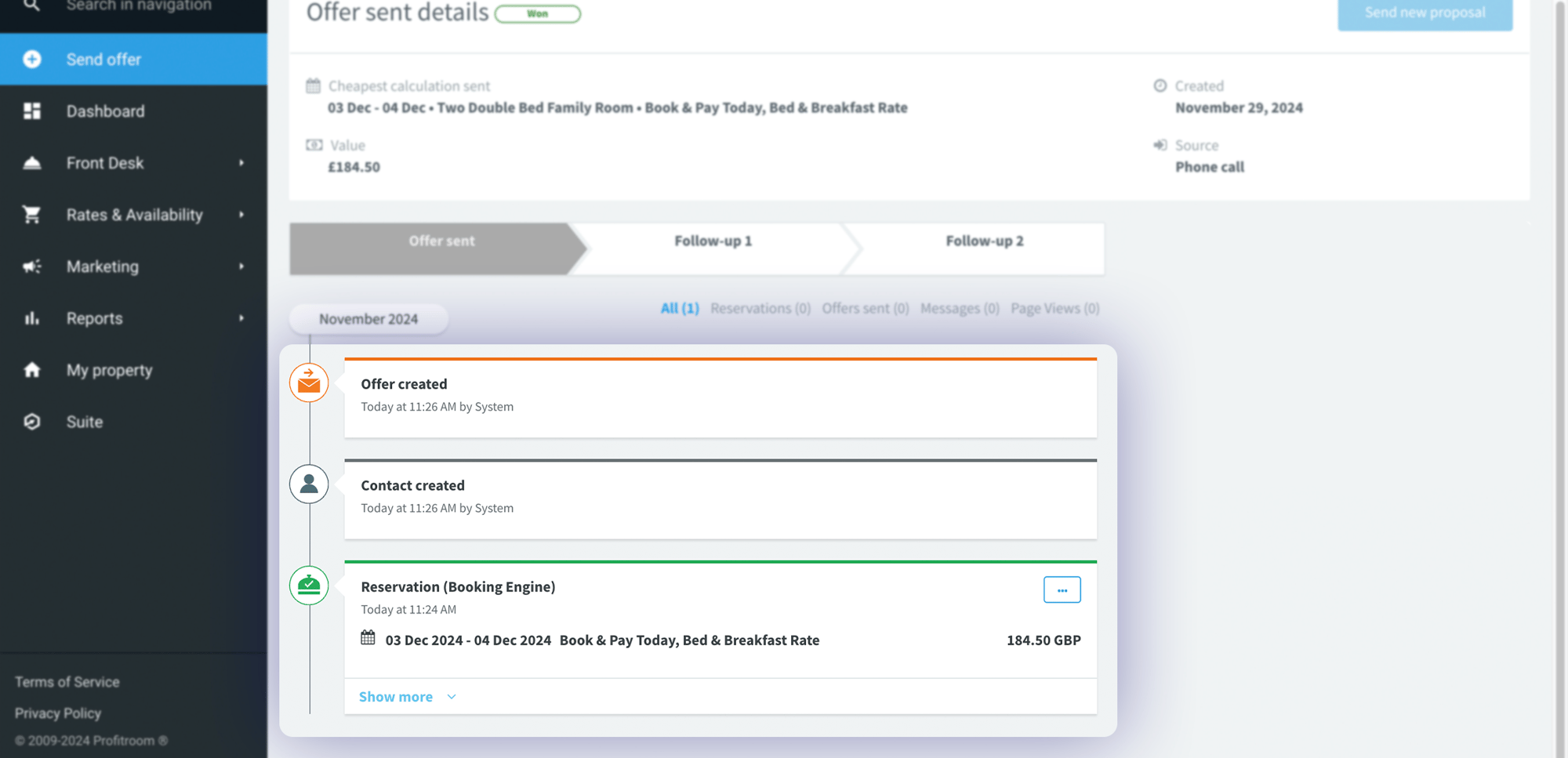Screen dimensions: 1568x758
Task: Switch to the Reservations (0) filter
Action: tap(760, 308)
